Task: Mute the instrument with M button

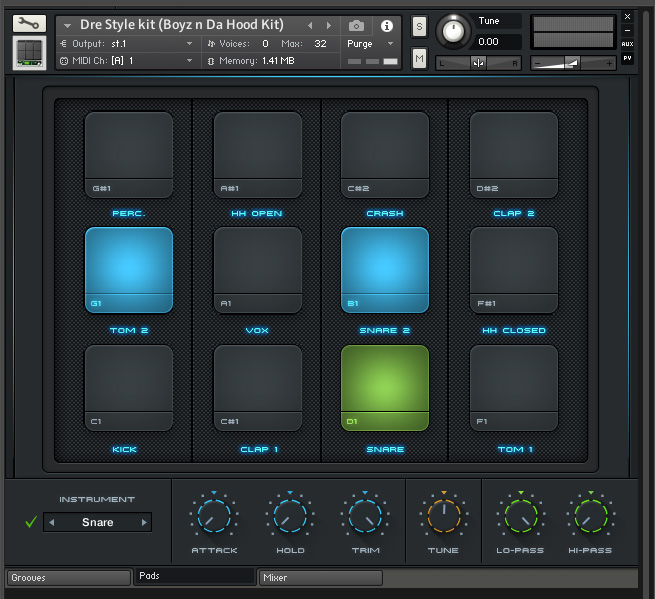Action: (x=419, y=58)
